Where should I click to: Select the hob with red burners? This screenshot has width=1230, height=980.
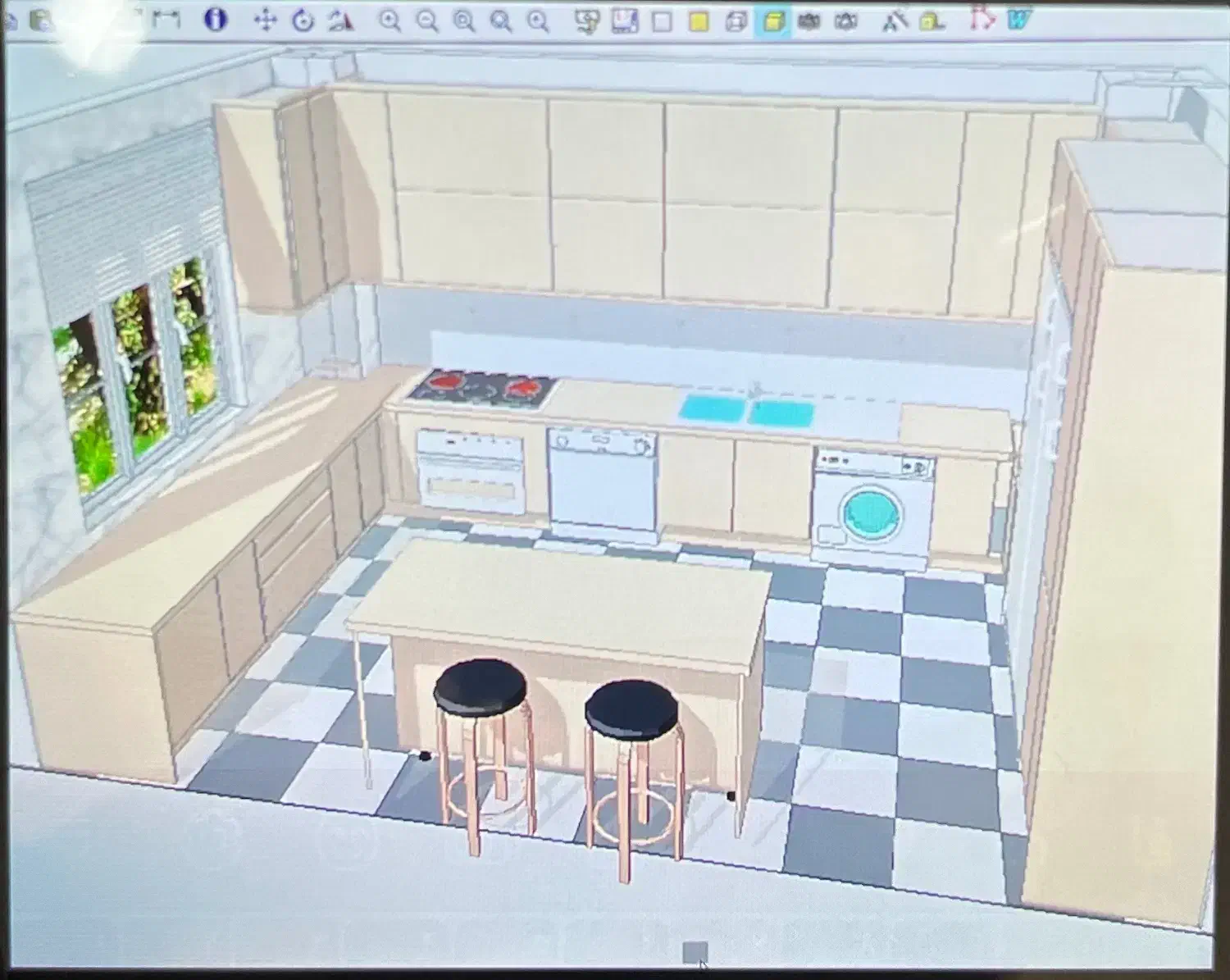pos(484,388)
